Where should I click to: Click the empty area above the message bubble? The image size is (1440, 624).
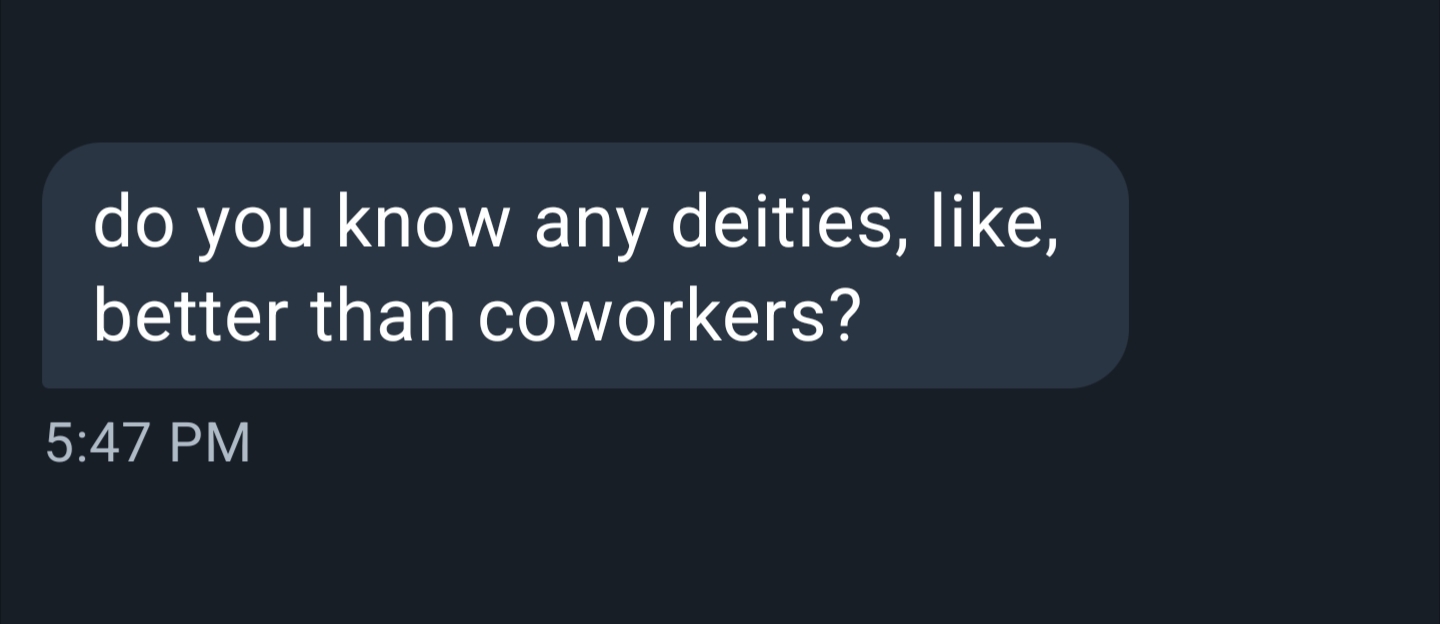600,70
